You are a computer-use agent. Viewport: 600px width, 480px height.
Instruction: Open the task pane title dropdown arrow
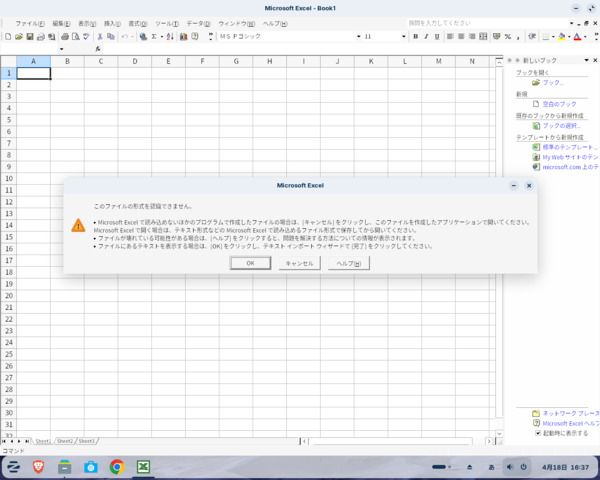[587, 60]
